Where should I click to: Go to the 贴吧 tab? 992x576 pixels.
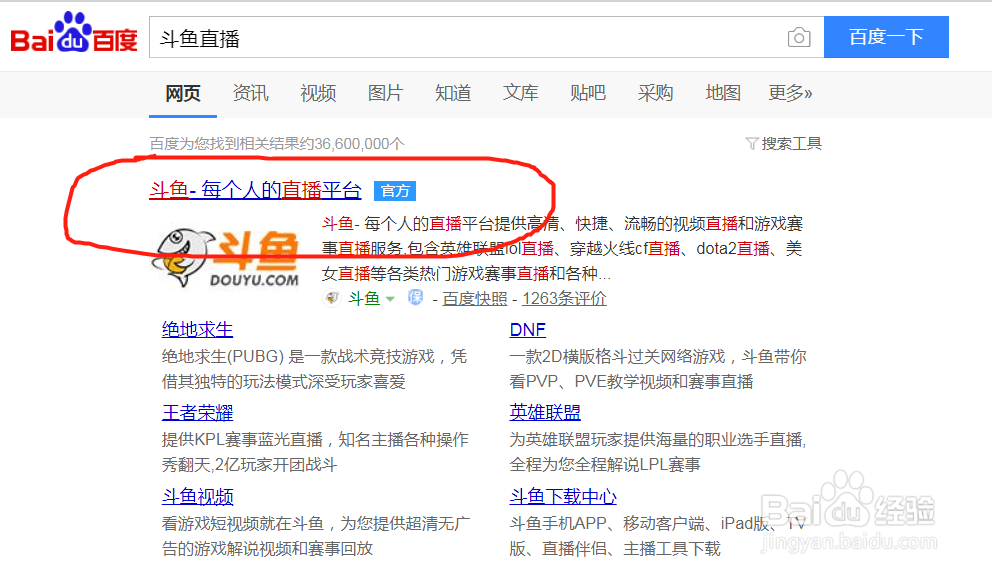point(588,93)
